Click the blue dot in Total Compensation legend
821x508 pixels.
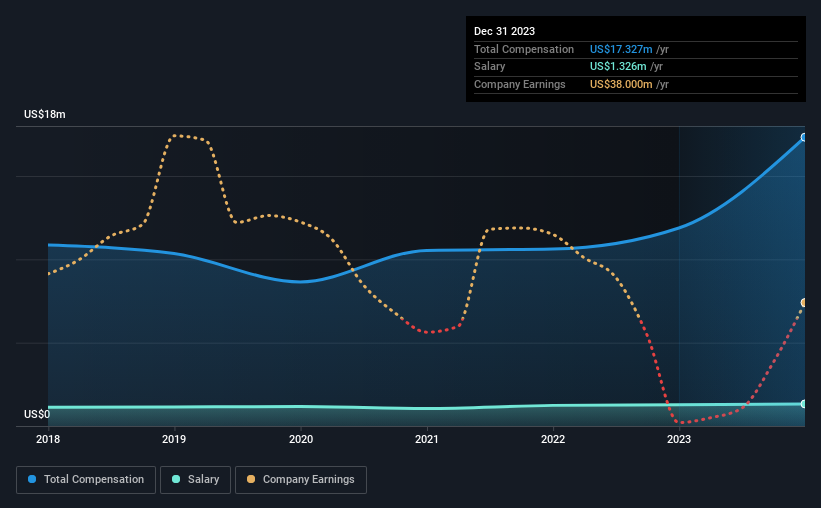tap(32, 479)
